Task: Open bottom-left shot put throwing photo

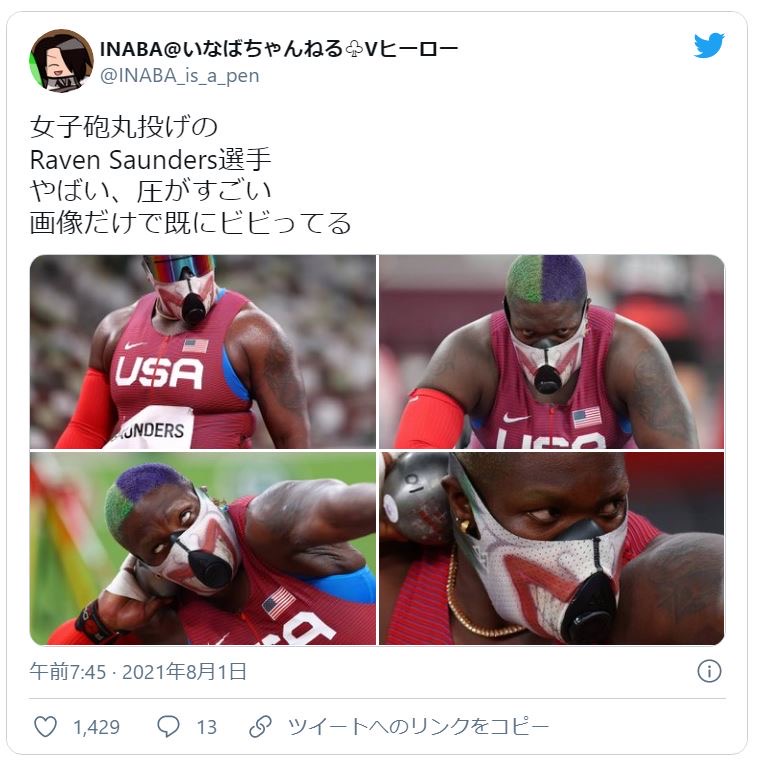Action: [203, 548]
